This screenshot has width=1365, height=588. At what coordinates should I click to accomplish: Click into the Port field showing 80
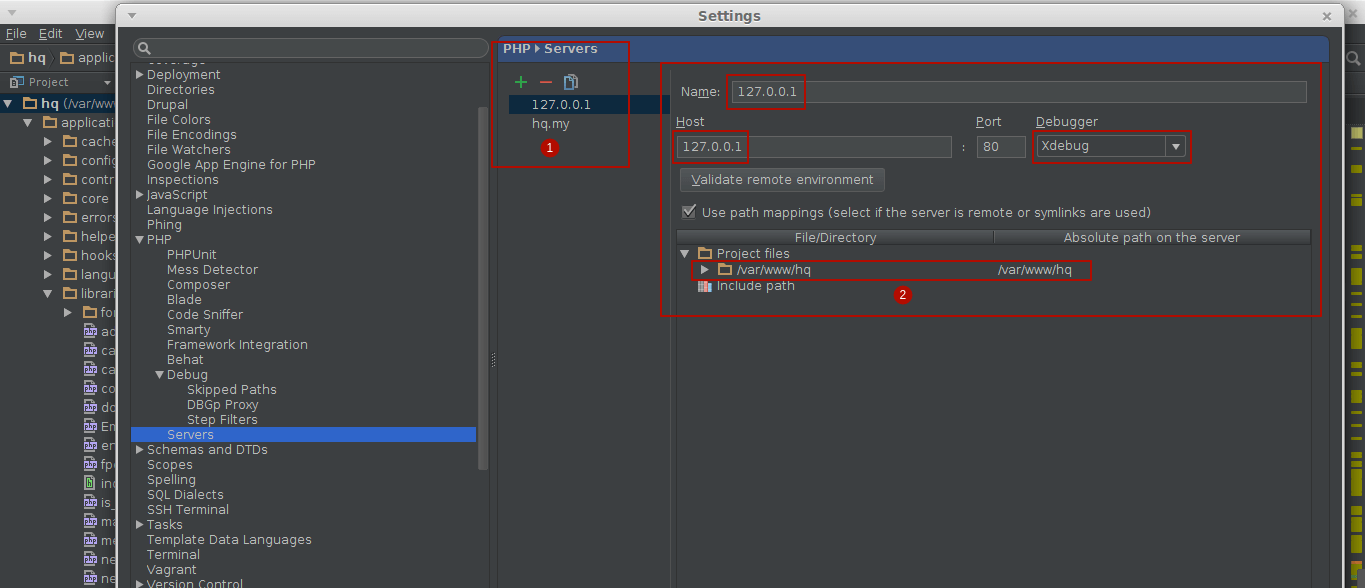[x=1001, y=147]
